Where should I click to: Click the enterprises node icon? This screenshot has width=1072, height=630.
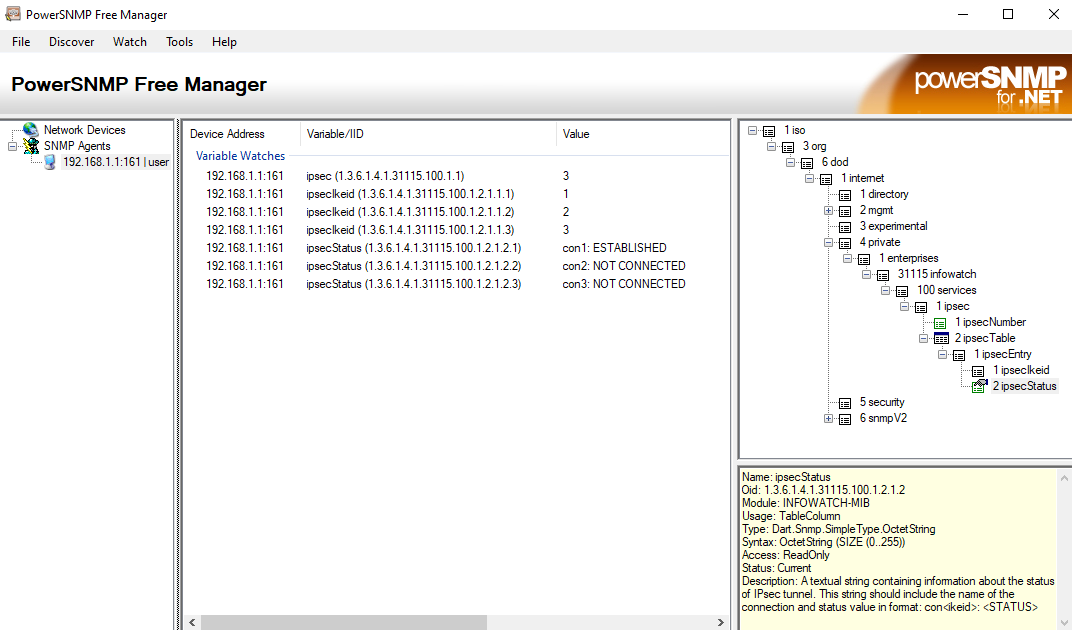point(864,259)
